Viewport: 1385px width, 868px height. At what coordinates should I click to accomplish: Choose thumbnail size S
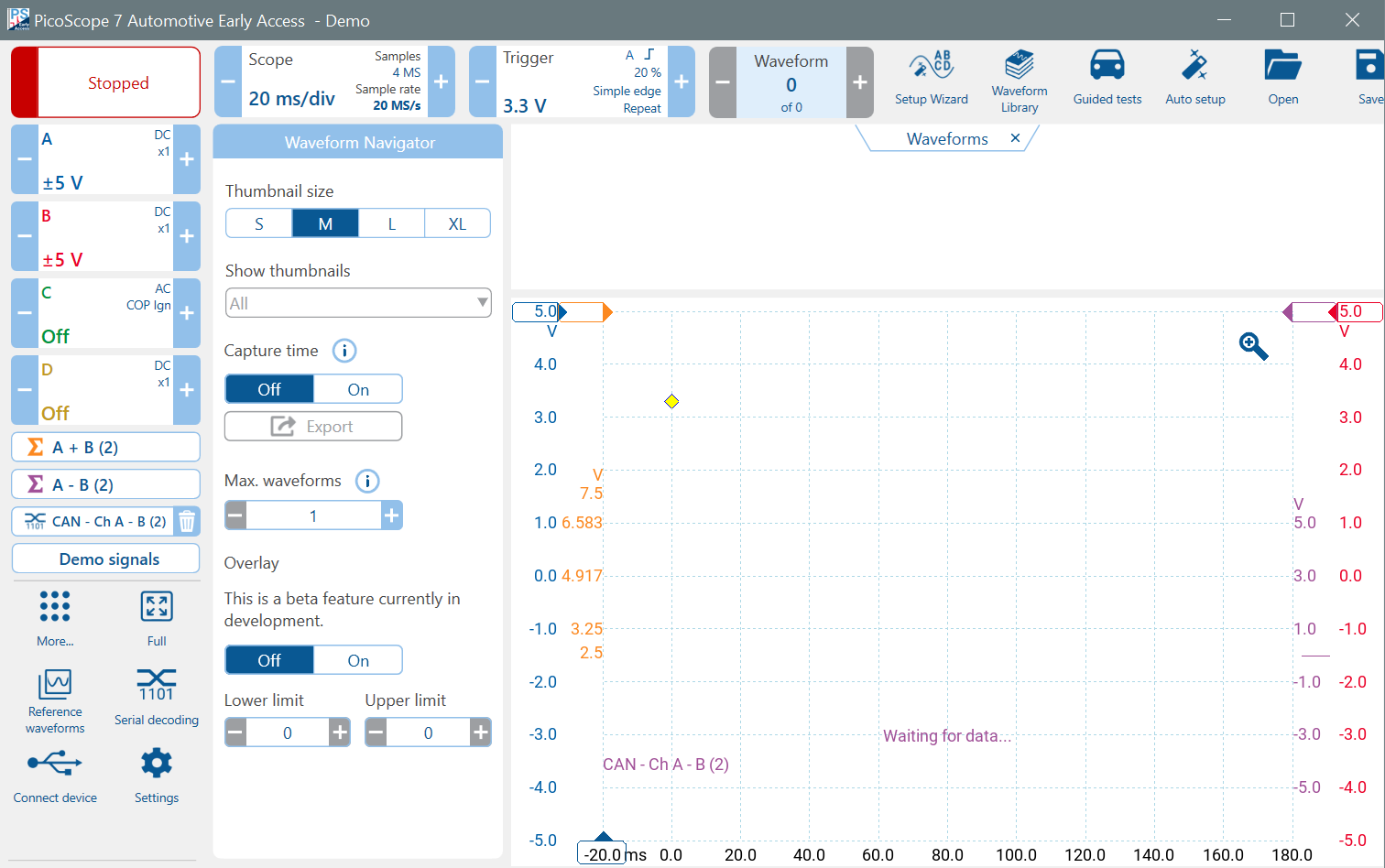coord(259,223)
